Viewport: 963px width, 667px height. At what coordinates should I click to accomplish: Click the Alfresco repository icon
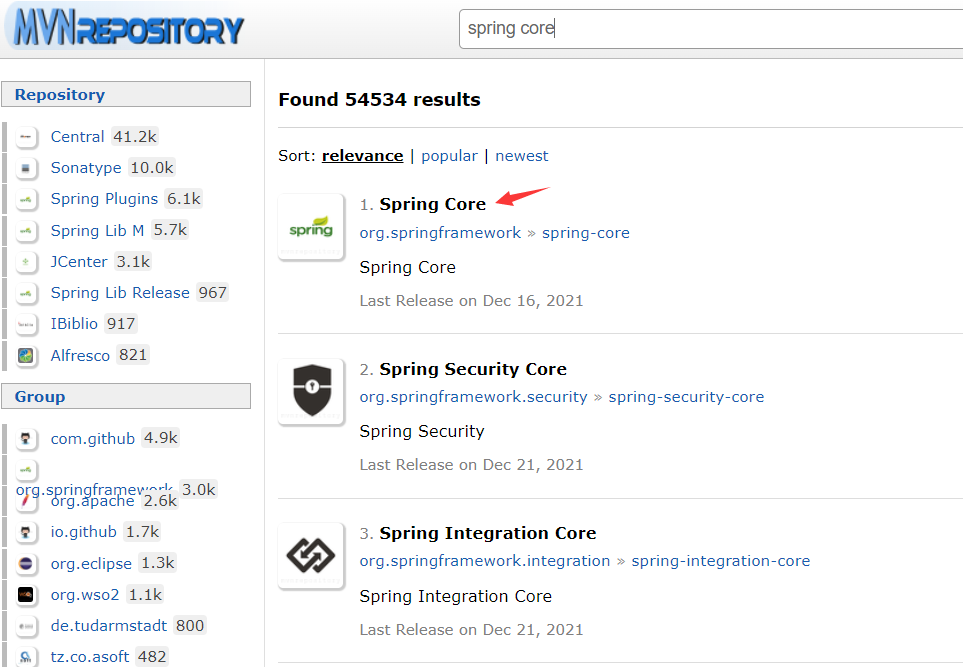coord(27,355)
